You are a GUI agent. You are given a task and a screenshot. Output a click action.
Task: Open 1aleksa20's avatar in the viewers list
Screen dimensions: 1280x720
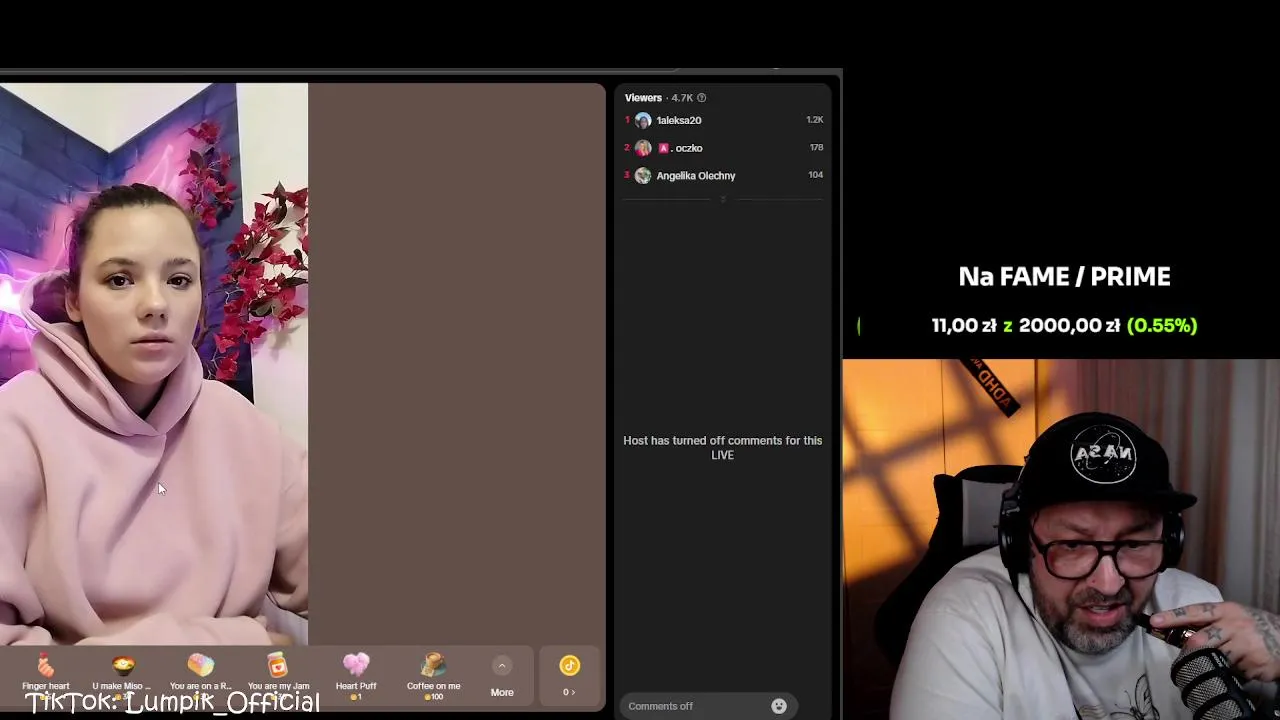(643, 120)
